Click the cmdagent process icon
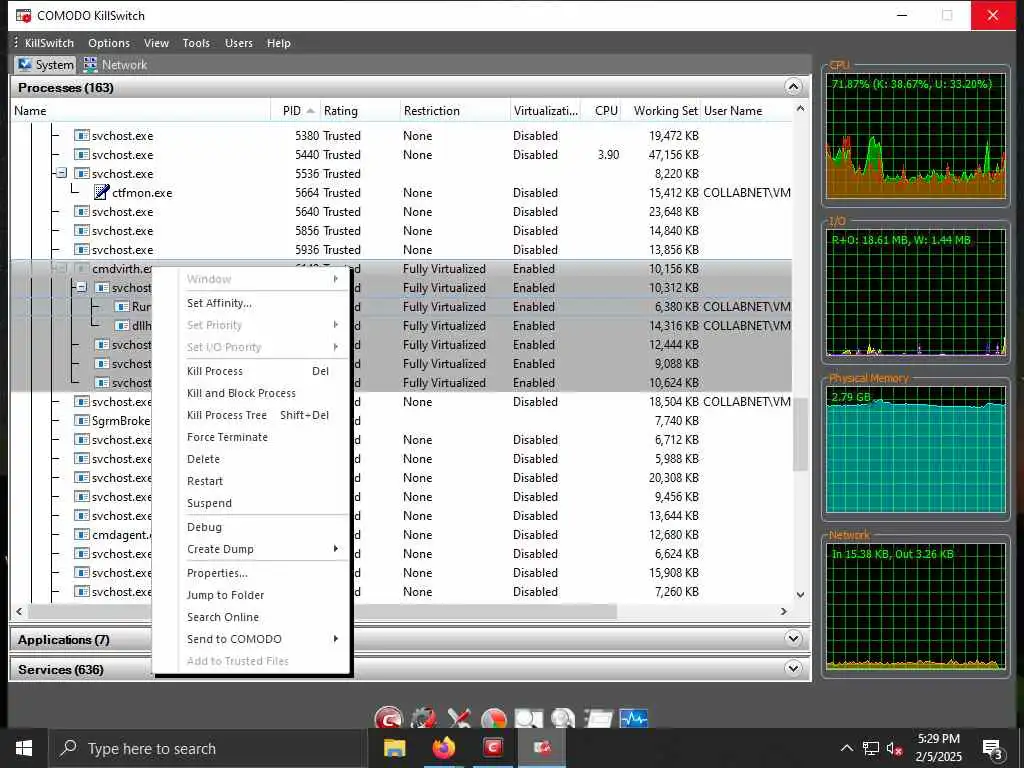Viewport: 1024px width, 768px height. click(82, 534)
